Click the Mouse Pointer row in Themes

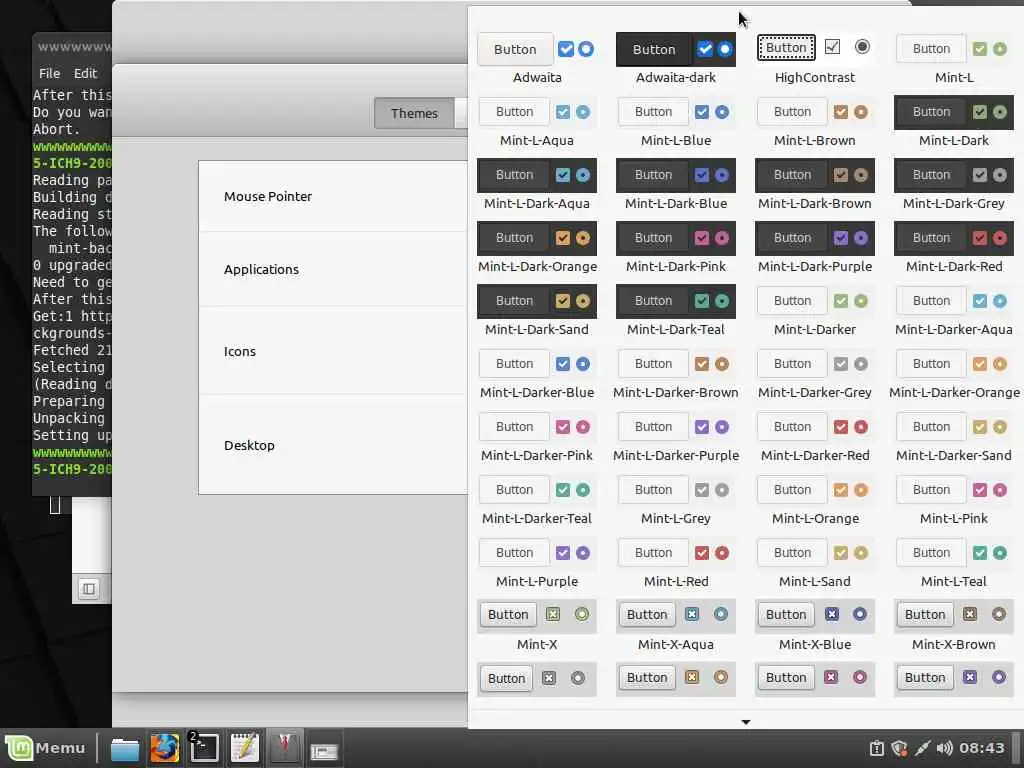[334, 196]
